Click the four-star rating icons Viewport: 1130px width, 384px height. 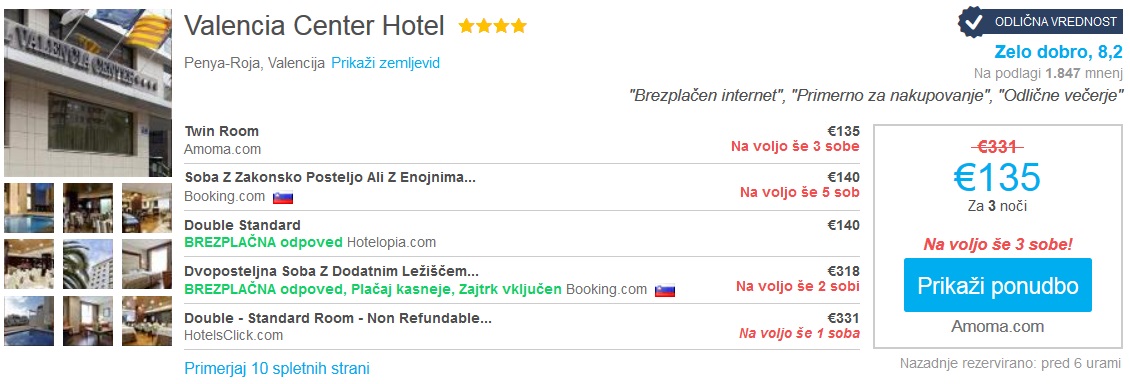(493, 27)
